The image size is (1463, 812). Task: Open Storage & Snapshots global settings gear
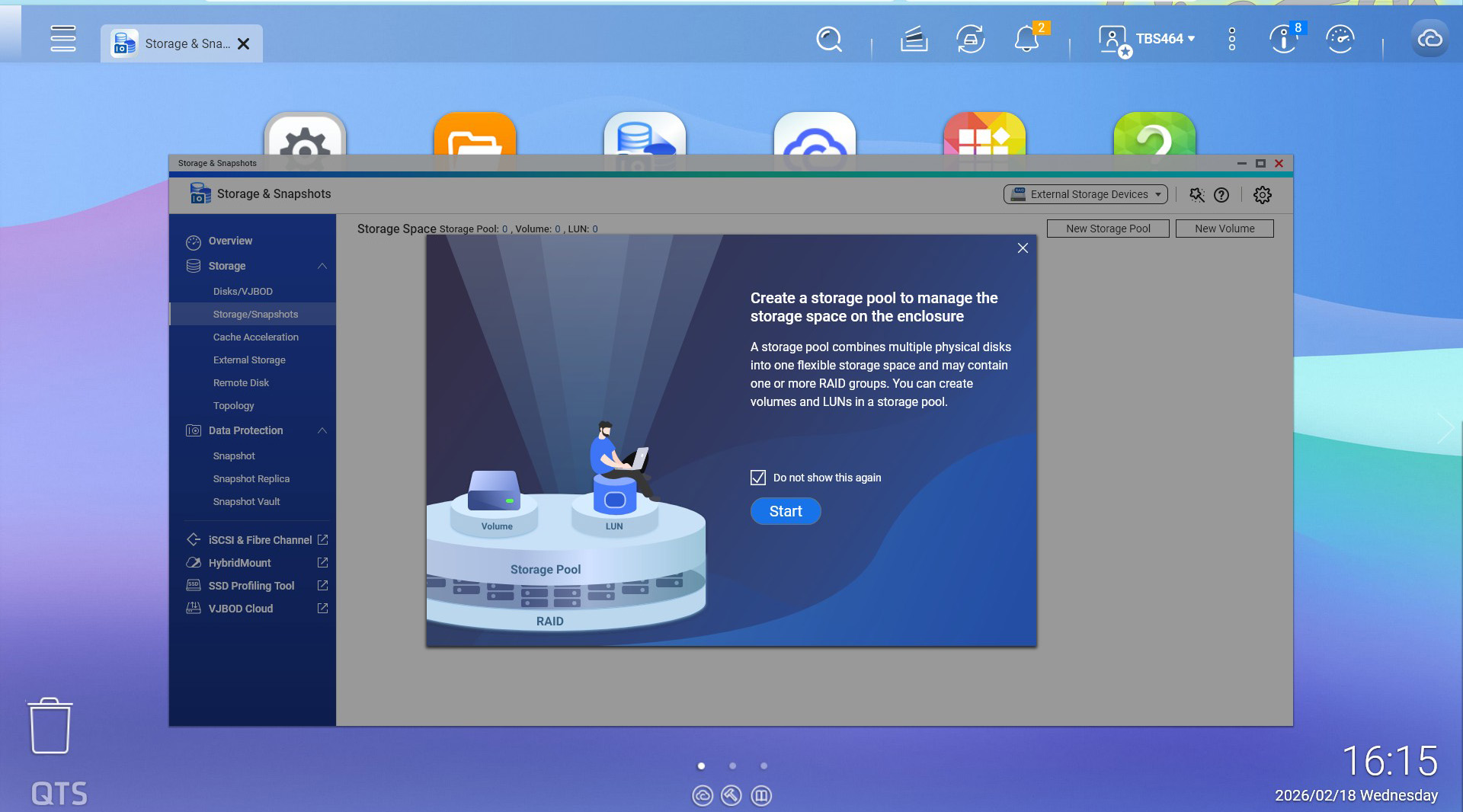tap(1262, 195)
